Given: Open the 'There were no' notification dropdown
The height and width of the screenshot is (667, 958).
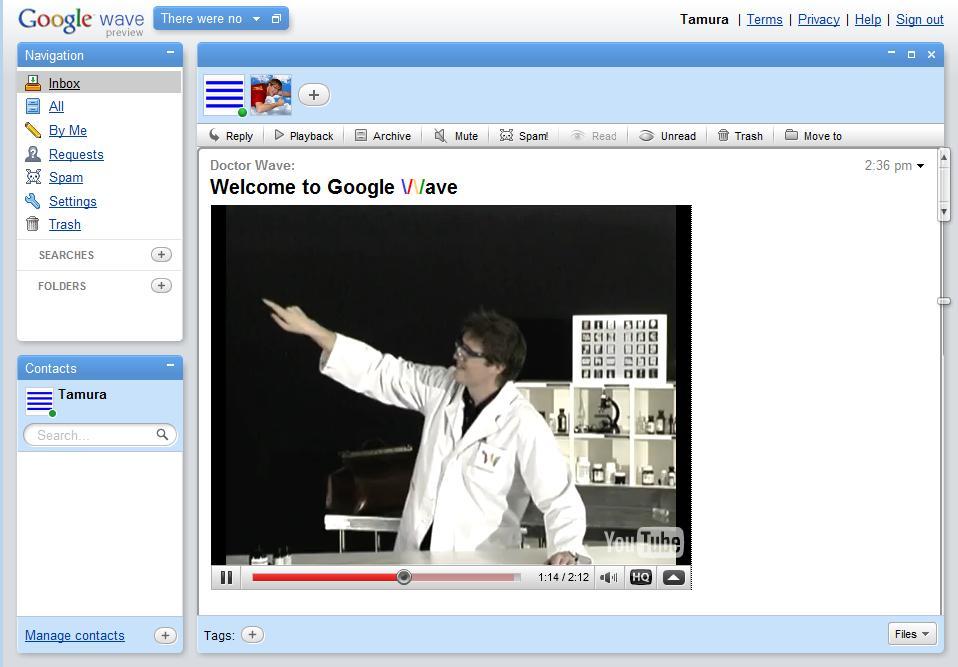Looking at the screenshot, I should 256,19.
